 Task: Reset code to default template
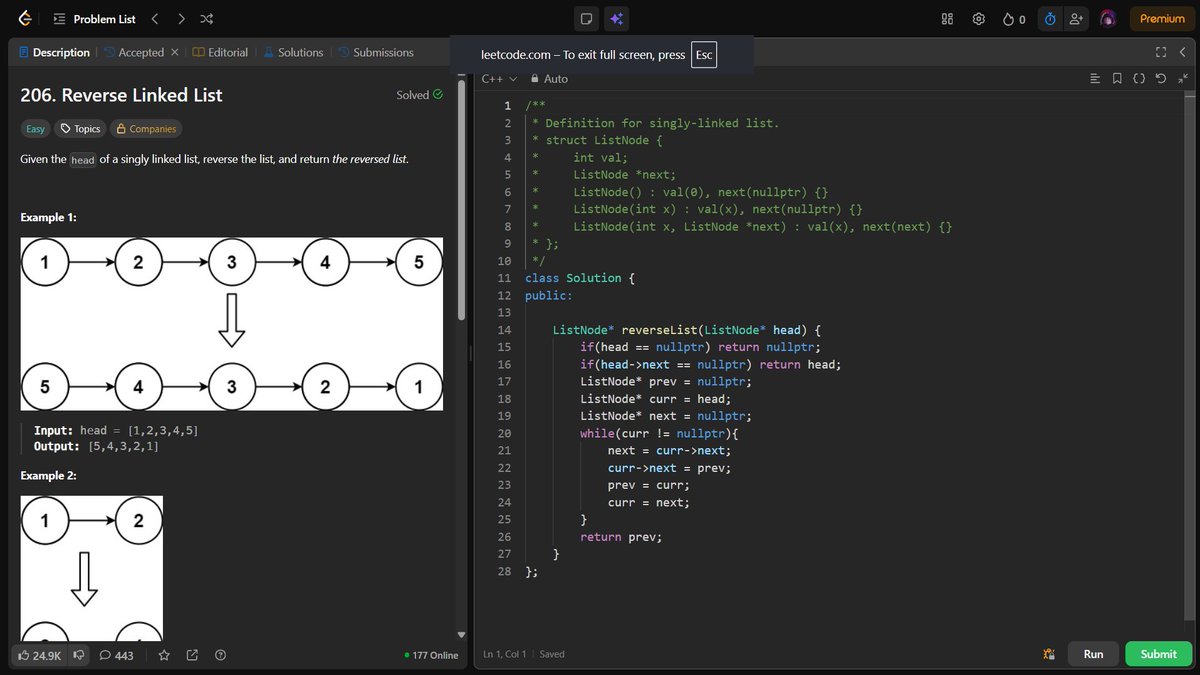pos(1161,79)
